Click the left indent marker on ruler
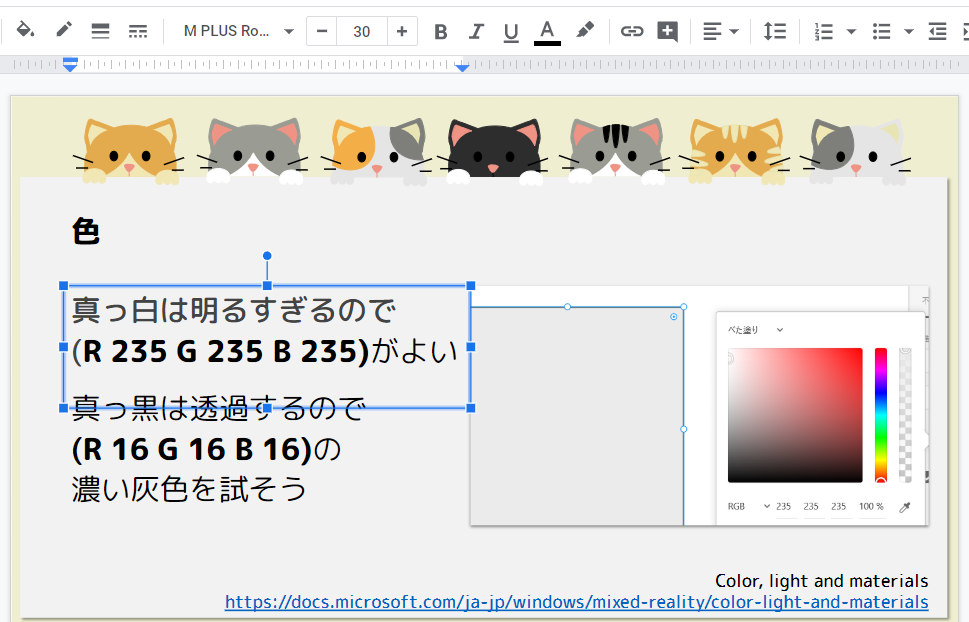The width and height of the screenshot is (969, 622). [x=70, y=64]
